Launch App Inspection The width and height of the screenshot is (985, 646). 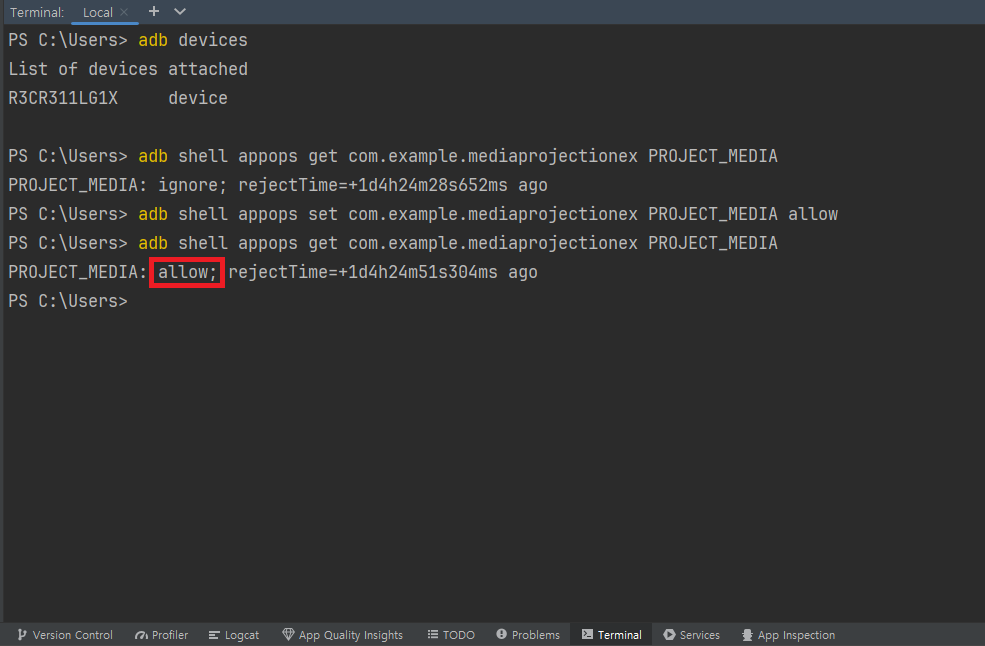(x=789, y=634)
